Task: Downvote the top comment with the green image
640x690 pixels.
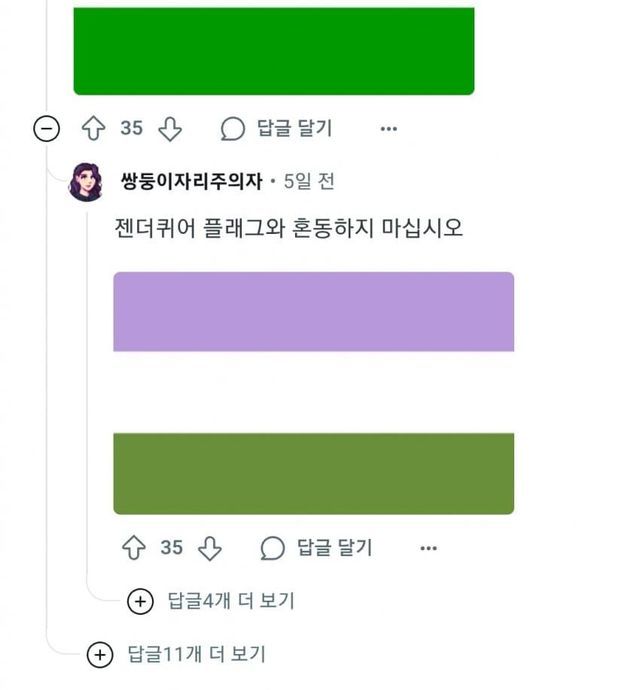Action: pos(170,128)
